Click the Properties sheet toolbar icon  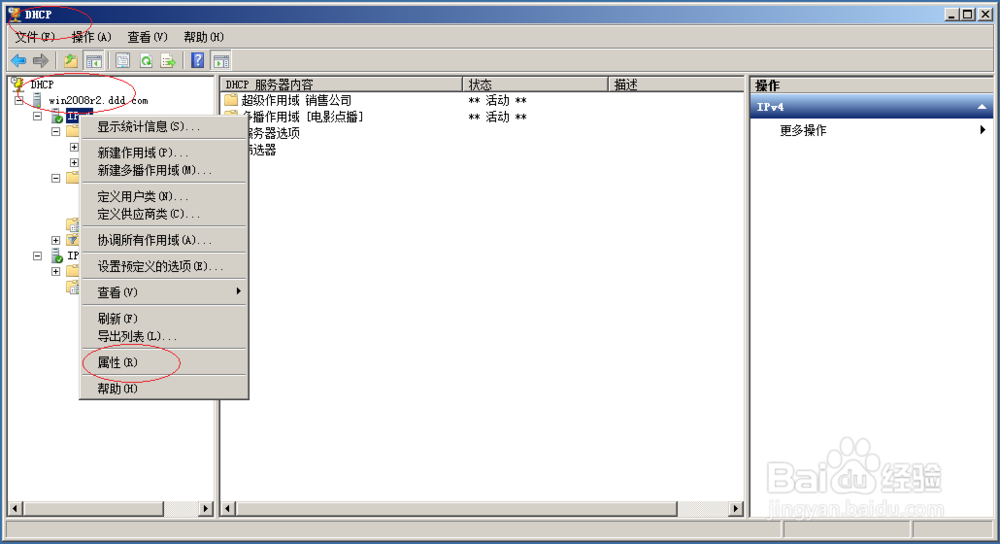122,61
